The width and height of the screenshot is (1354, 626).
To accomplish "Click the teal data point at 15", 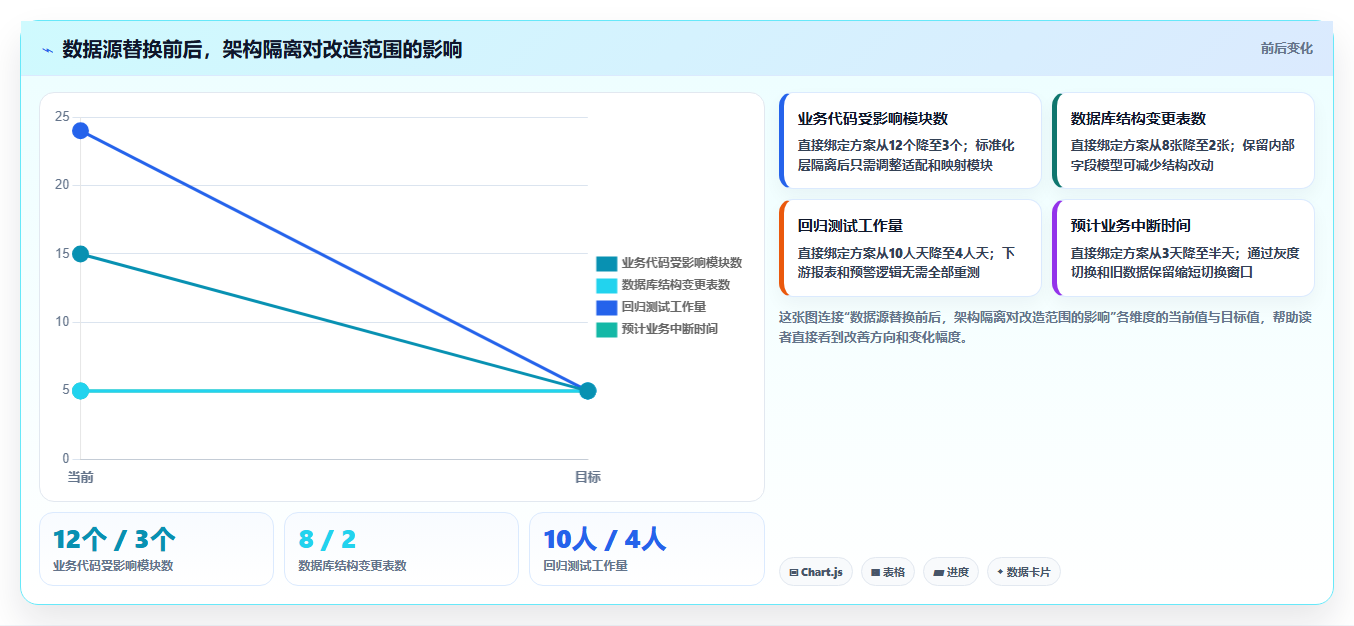I will tap(80, 254).
